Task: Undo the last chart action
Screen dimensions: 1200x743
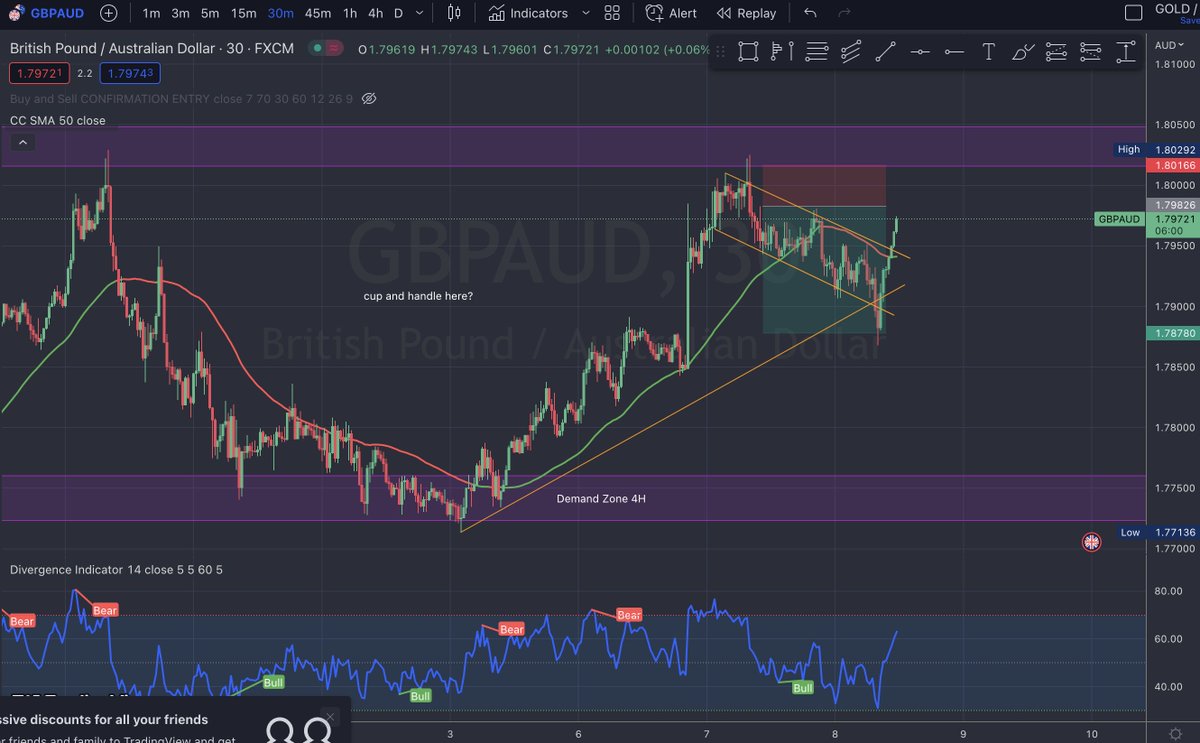Action: coord(810,13)
